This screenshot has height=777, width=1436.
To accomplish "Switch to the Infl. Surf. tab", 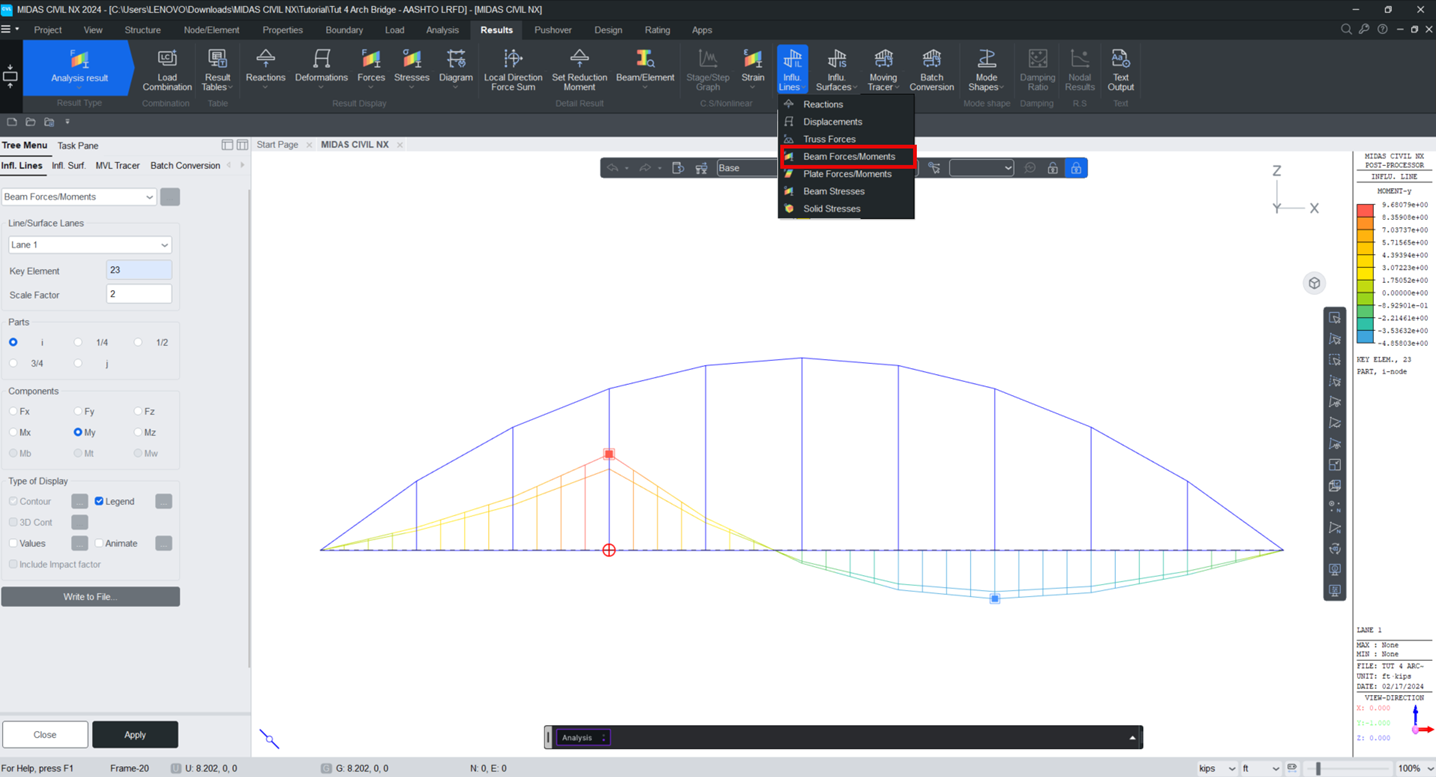I will [x=69, y=165].
